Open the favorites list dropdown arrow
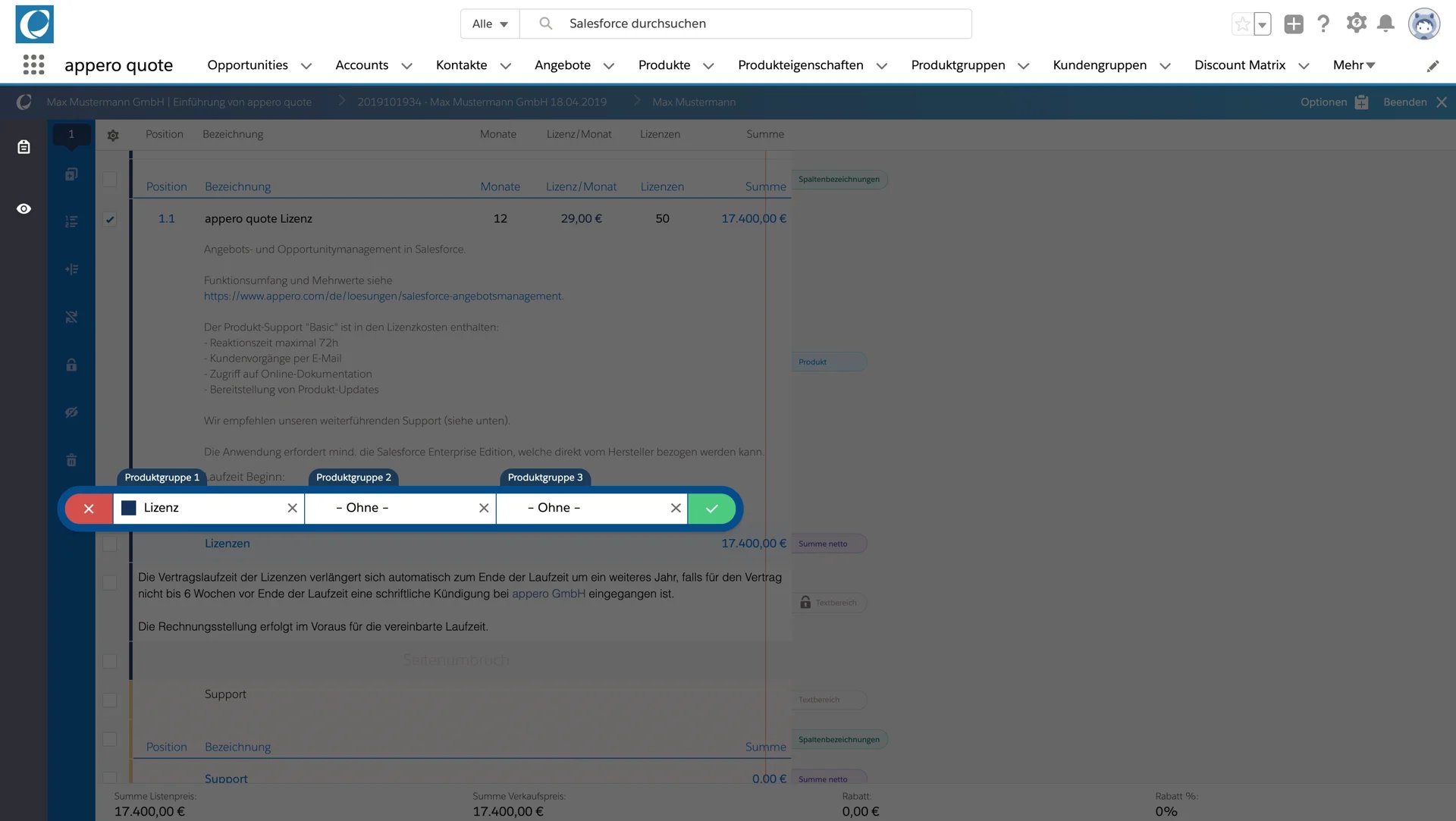Viewport: 1456px width, 821px height. tap(1263, 24)
